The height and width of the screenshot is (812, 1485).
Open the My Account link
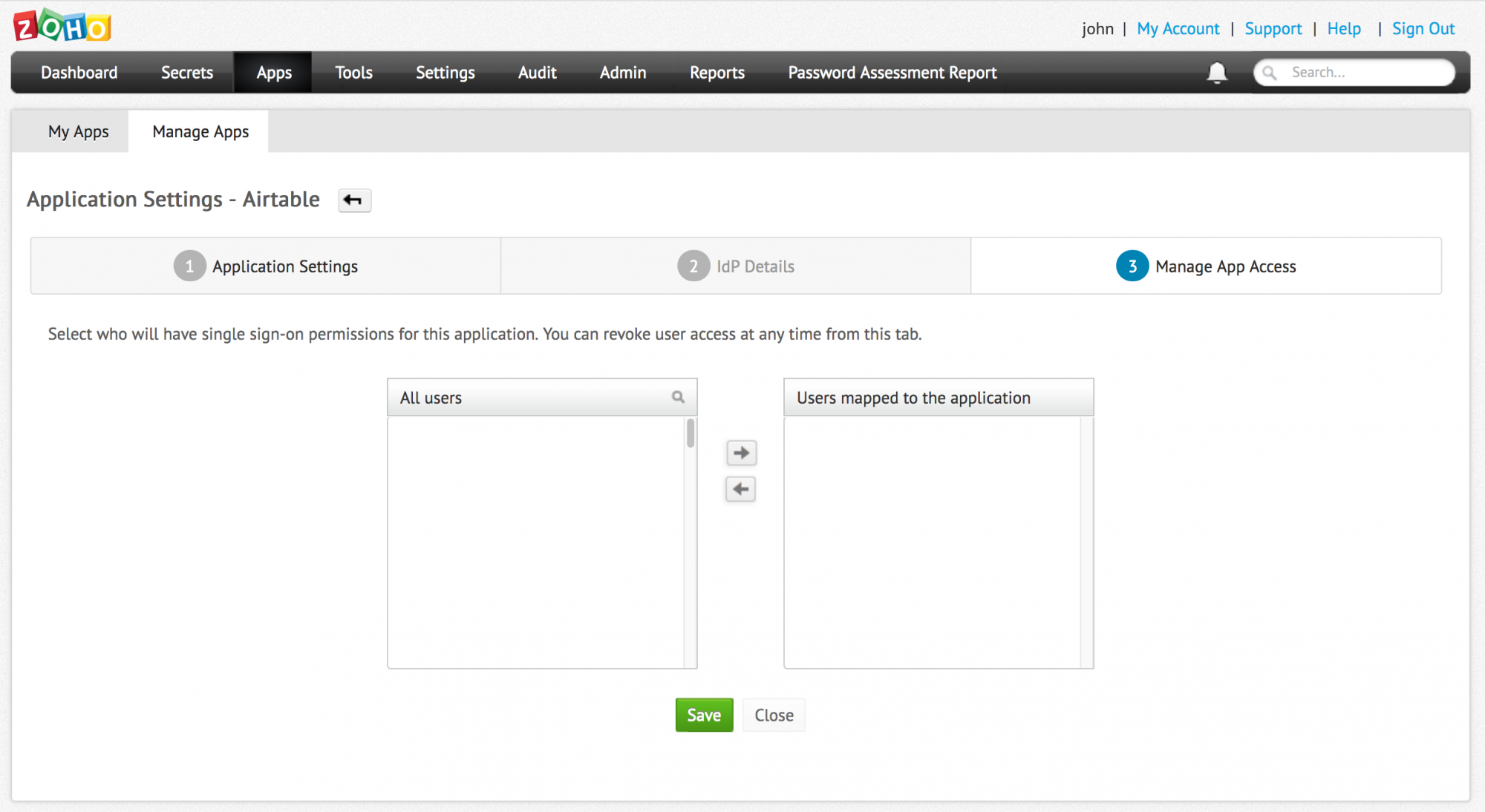point(1178,29)
